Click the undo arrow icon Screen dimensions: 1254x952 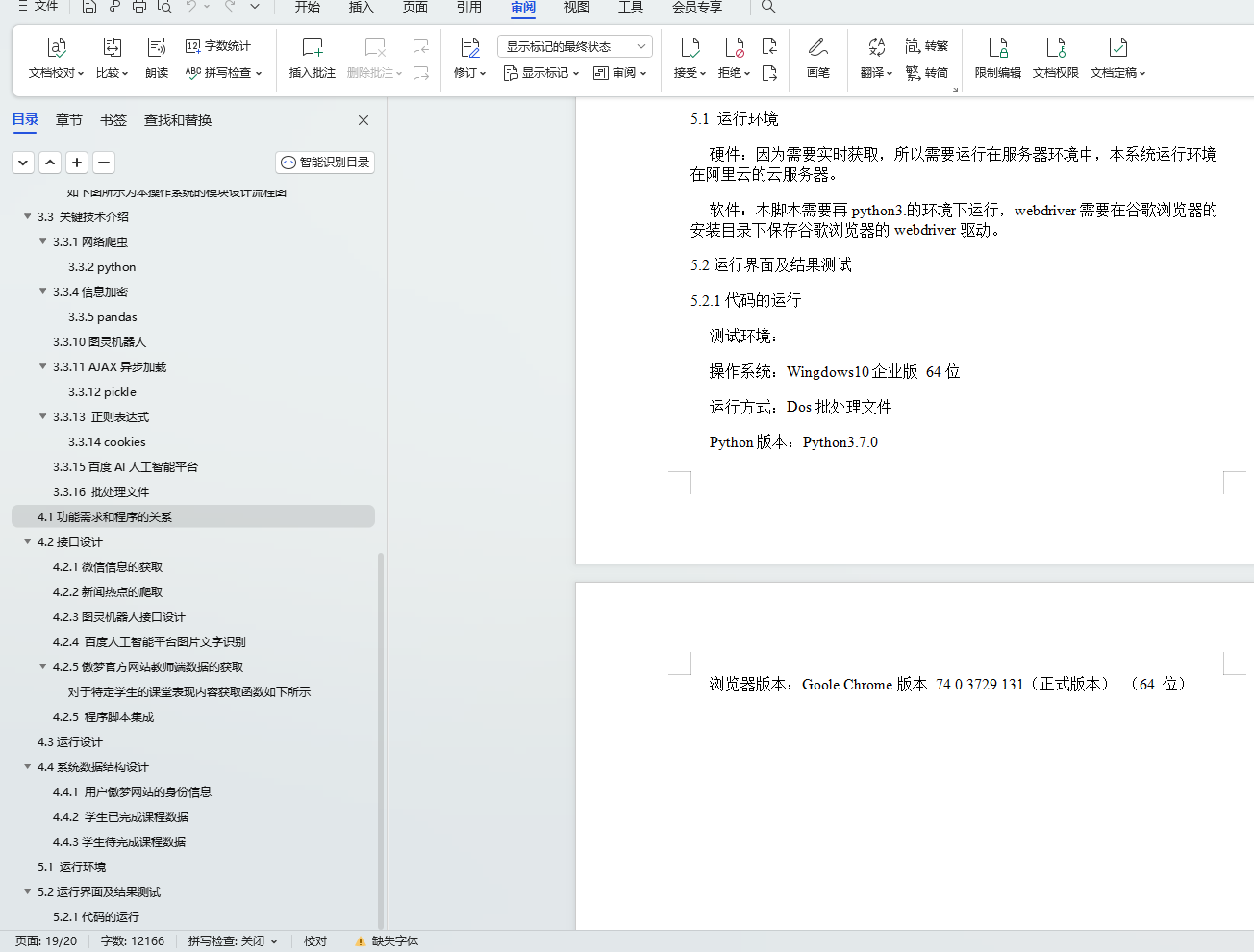191,7
